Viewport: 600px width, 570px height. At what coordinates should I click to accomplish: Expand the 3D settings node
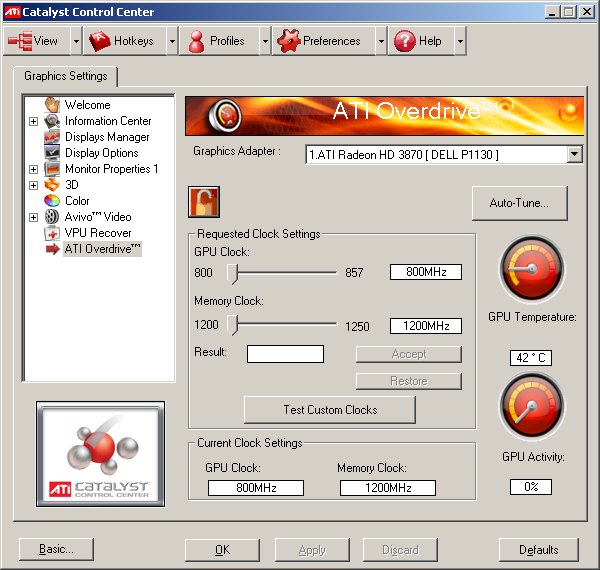[x=33, y=185]
